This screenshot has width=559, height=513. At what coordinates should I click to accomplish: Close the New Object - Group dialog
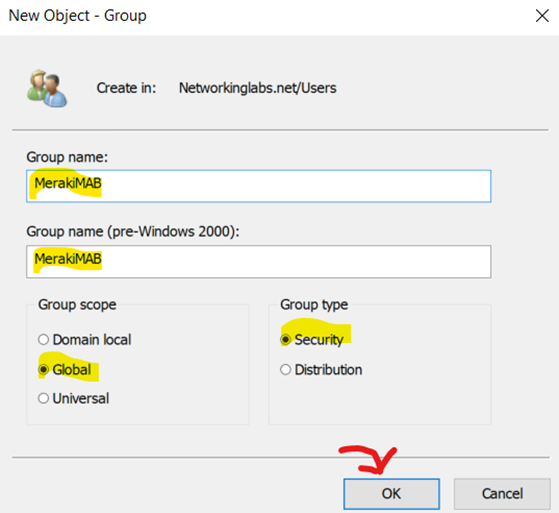click(542, 16)
